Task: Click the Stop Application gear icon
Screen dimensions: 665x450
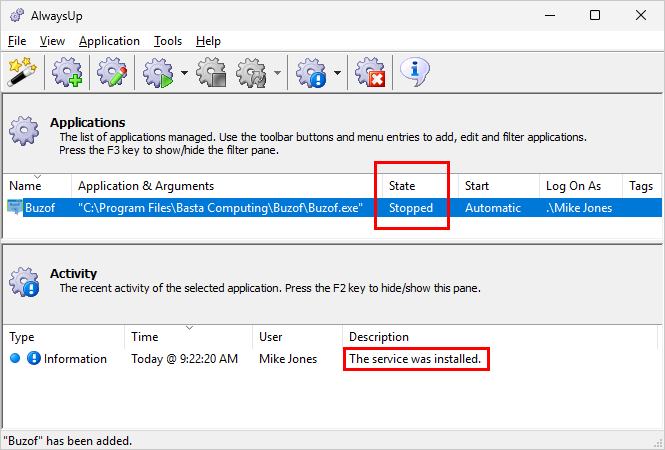Action: tap(211, 73)
